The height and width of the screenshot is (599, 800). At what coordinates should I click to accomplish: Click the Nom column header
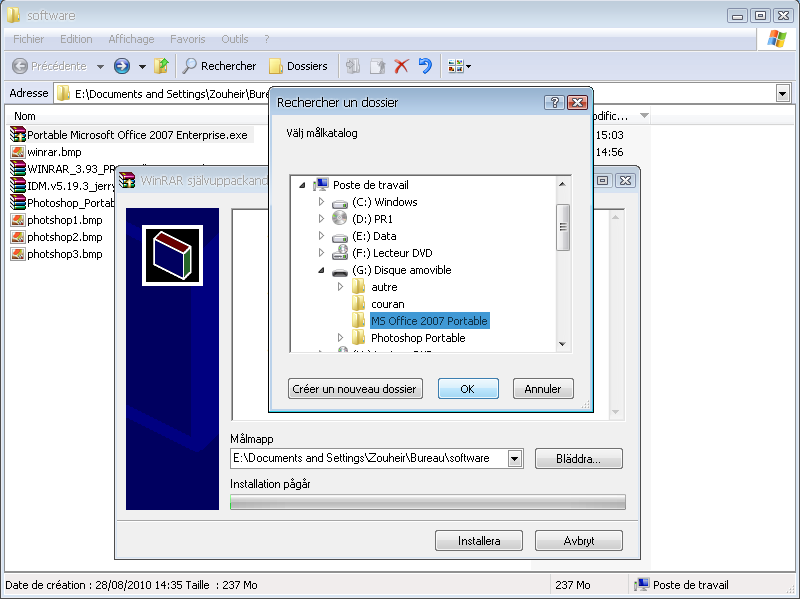pos(25,116)
